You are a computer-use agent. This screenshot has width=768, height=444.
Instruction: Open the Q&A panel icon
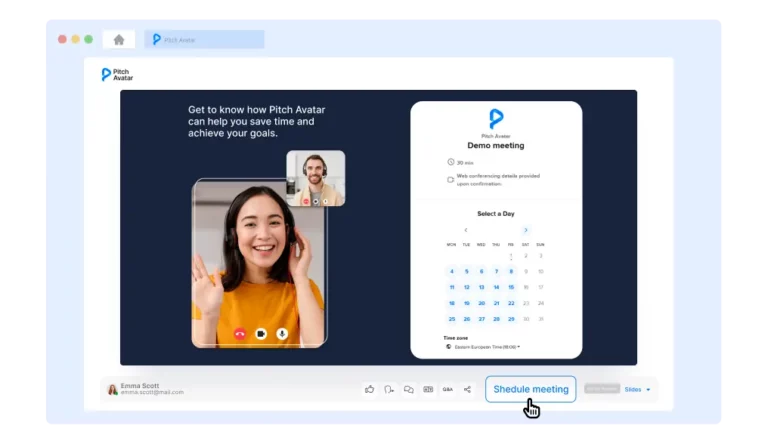[x=448, y=389]
